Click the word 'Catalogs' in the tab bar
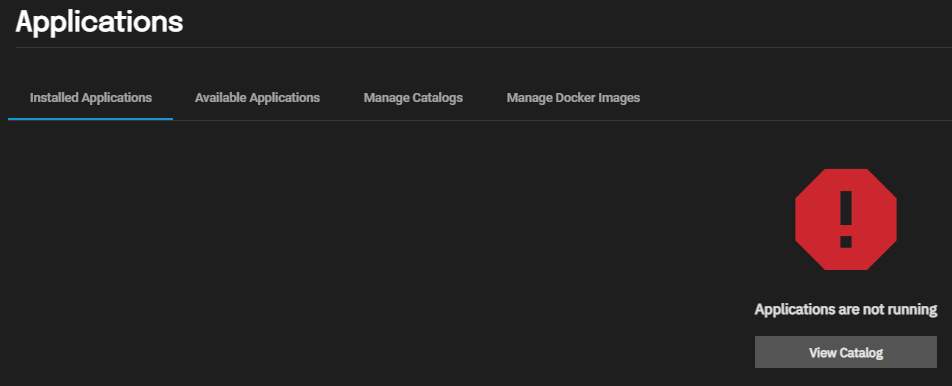The height and width of the screenshot is (386, 952). pyautogui.click(x=438, y=98)
